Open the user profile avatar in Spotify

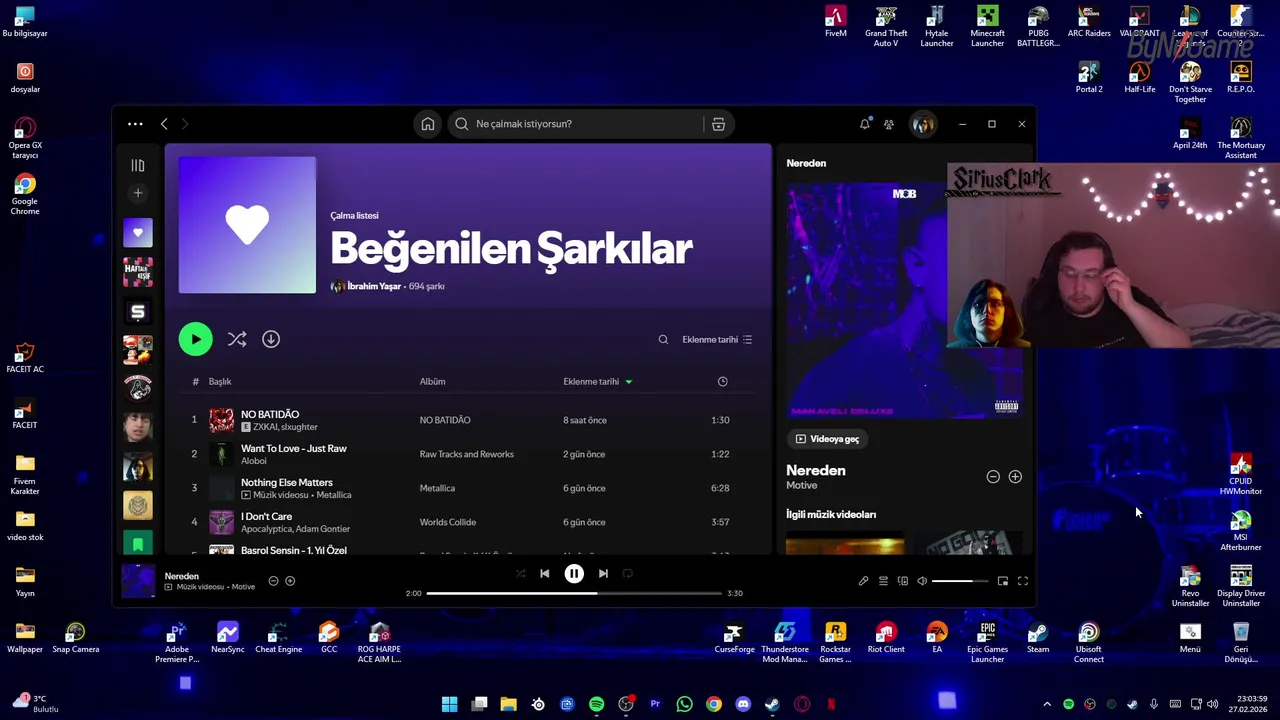922,124
